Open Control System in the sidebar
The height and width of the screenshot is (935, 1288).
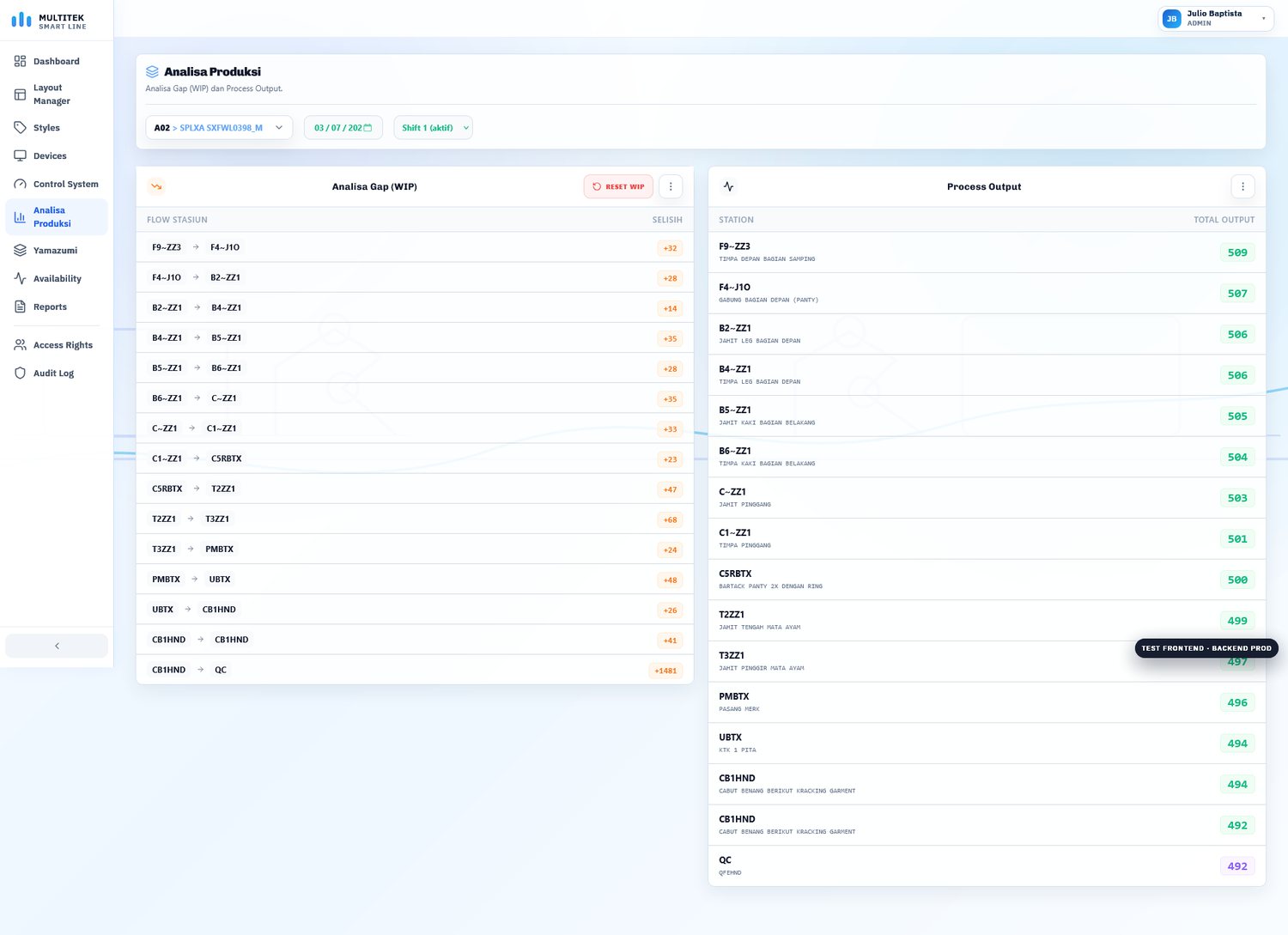pos(57,184)
